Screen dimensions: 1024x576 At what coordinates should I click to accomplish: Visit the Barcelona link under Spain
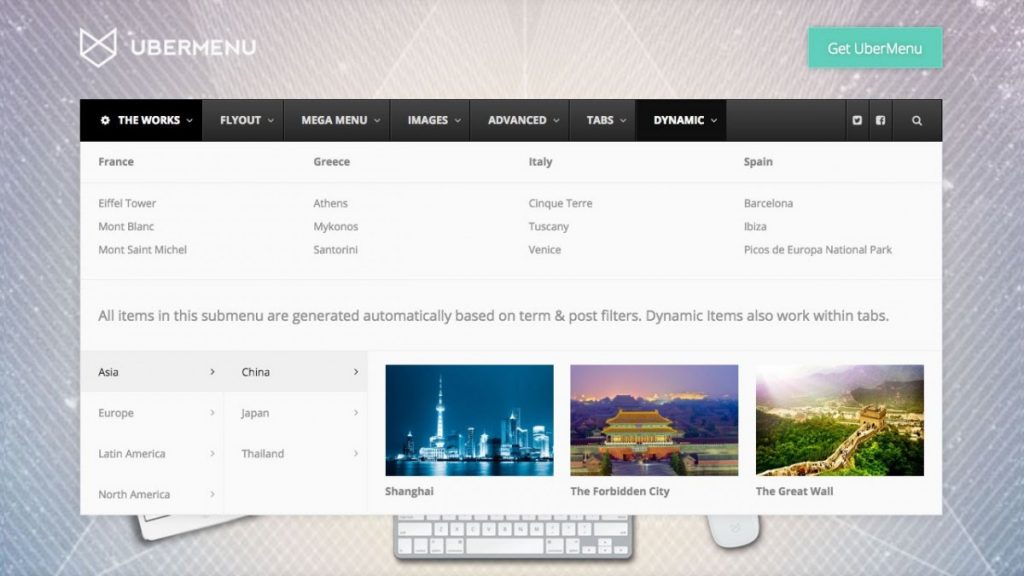click(x=769, y=203)
